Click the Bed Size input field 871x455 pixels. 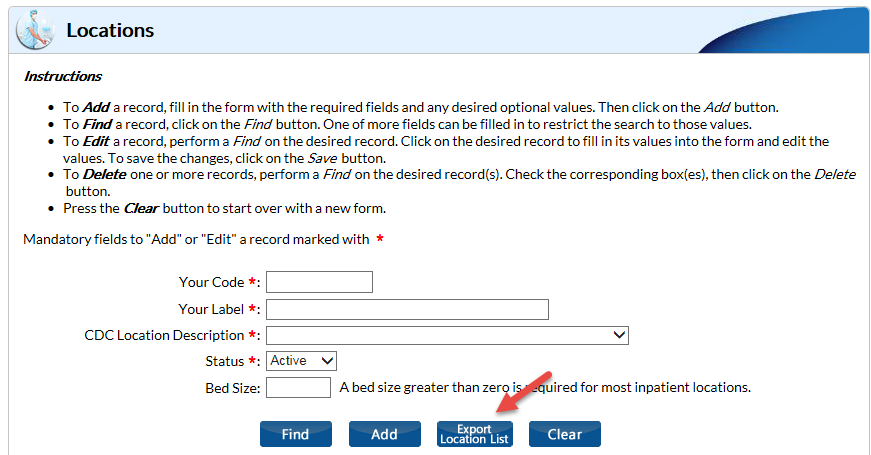point(298,387)
